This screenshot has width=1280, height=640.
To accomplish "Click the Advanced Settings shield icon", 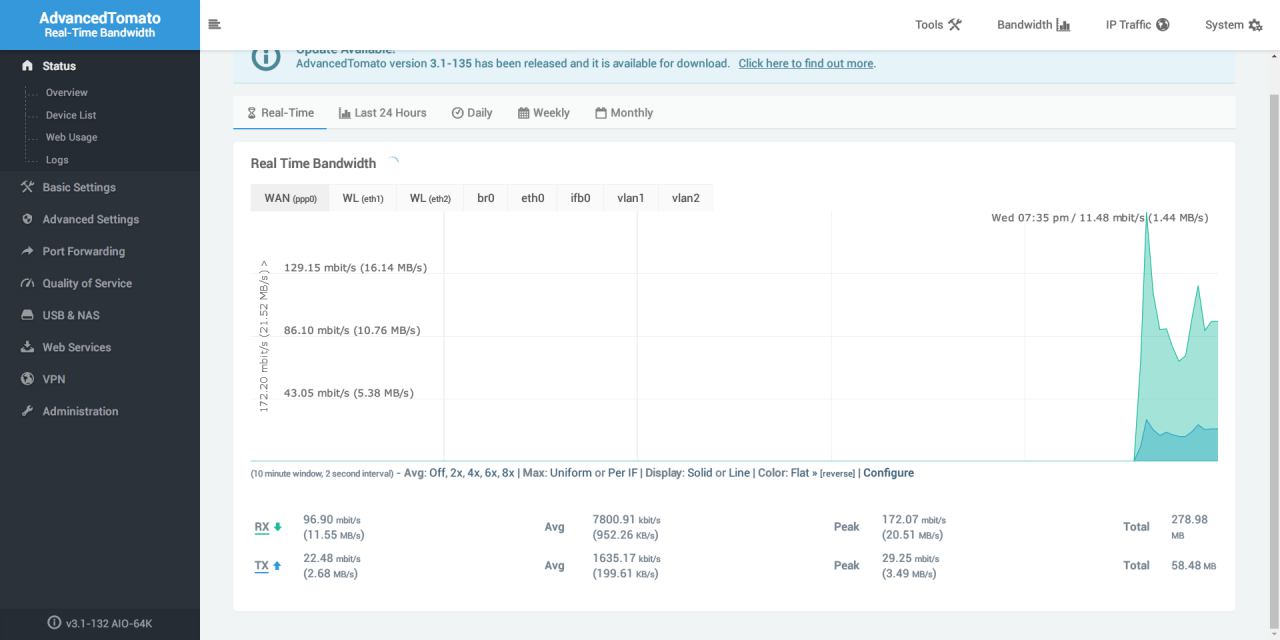I will click(27, 219).
